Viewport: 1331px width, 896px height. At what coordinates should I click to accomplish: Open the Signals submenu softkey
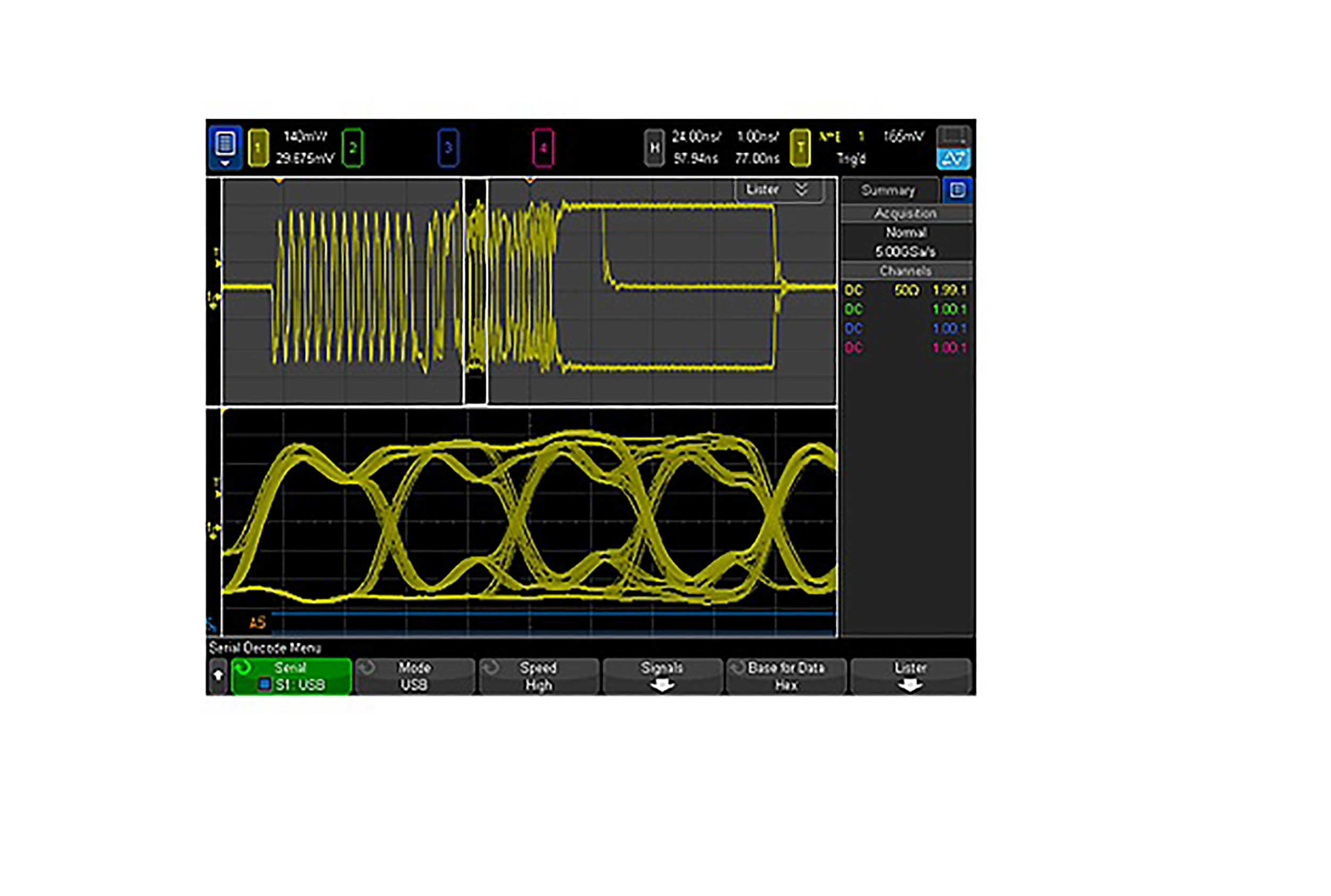(662, 676)
